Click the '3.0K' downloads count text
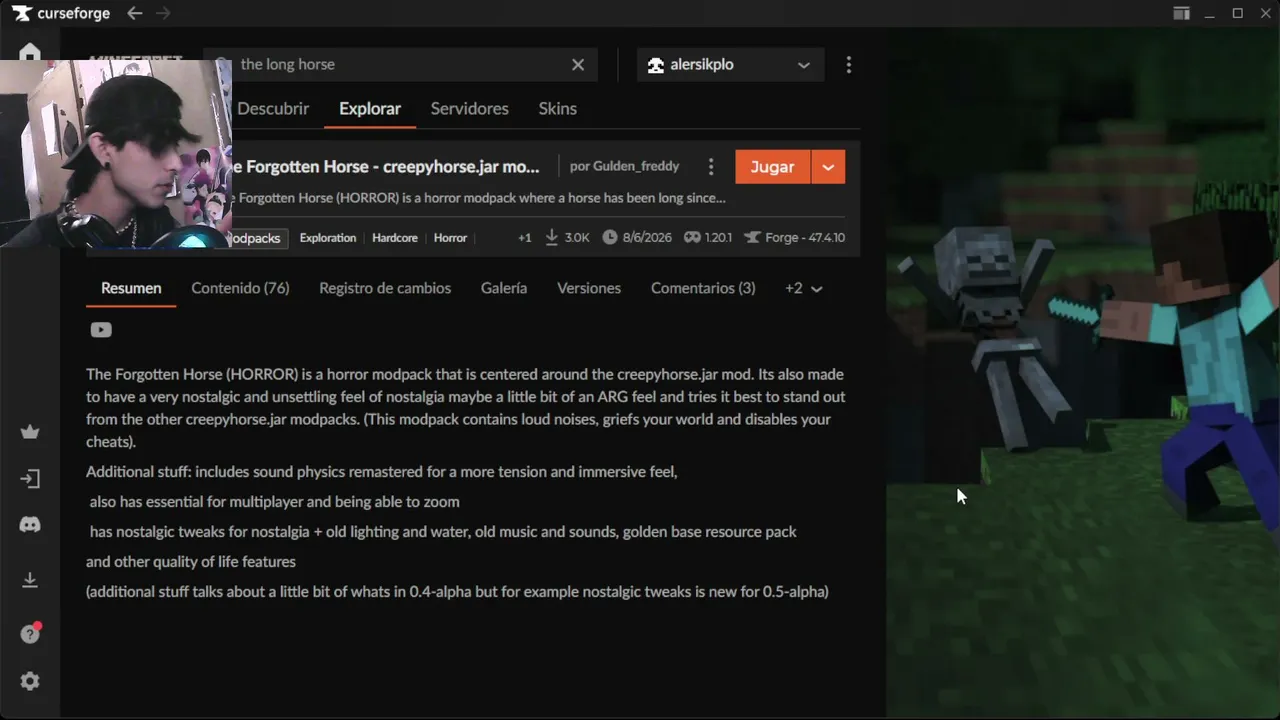 [x=577, y=238]
